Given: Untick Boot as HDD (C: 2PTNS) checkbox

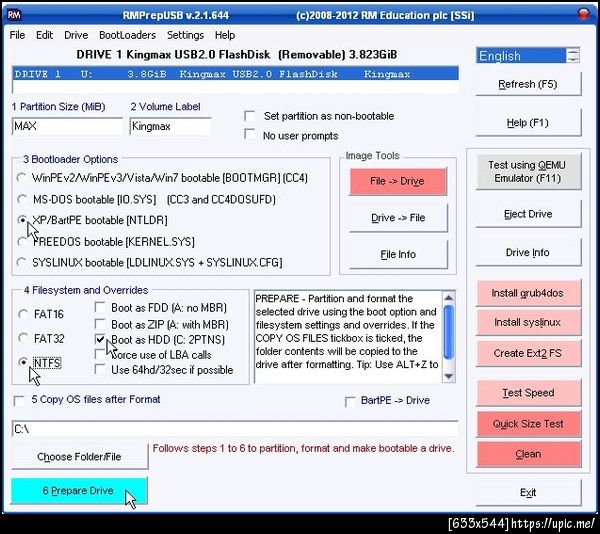Looking at the screenshot, I should coord(100,339).
